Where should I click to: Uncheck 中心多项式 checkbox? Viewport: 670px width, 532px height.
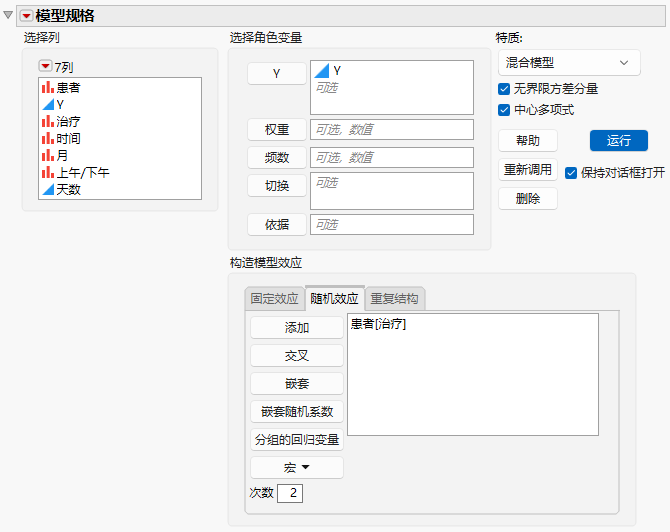point(504,110)
